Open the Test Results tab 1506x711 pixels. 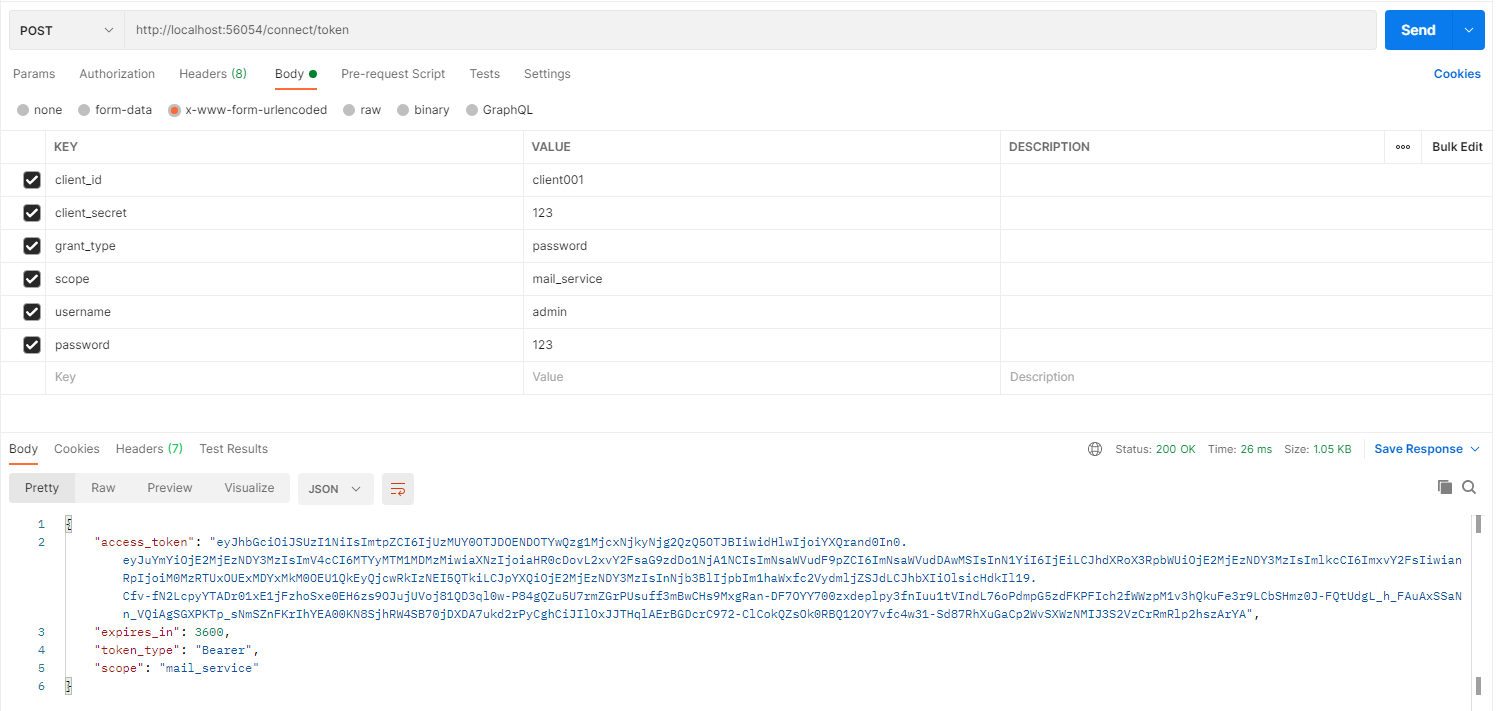pyautogui.click(x=234, y=449)
